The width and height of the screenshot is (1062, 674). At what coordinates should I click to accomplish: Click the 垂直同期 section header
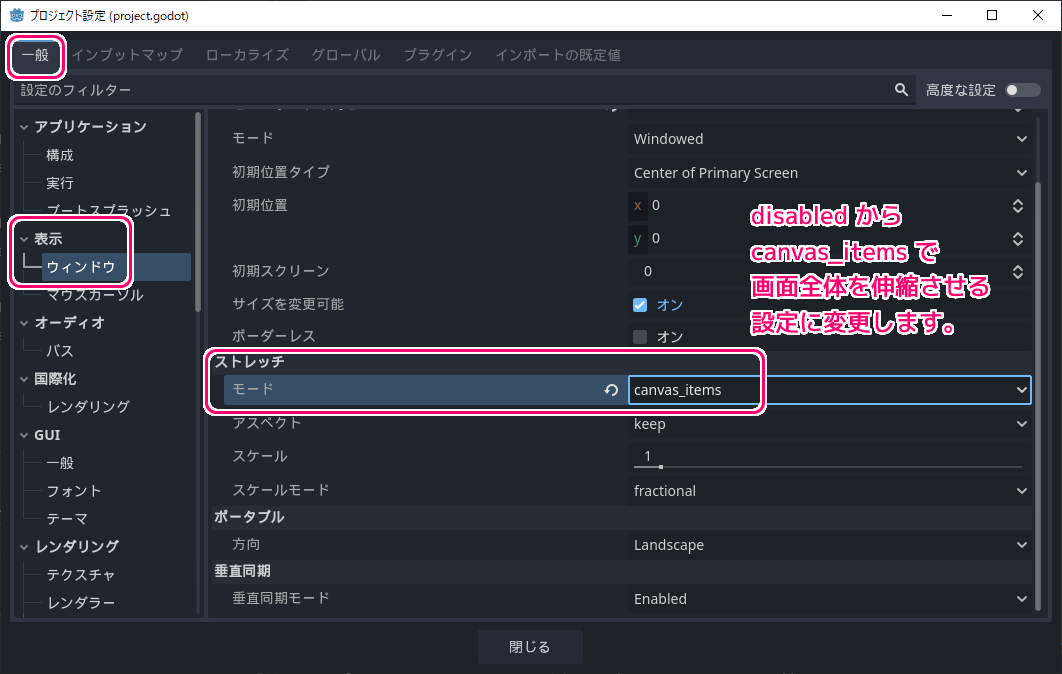click(x=242, y=571)
